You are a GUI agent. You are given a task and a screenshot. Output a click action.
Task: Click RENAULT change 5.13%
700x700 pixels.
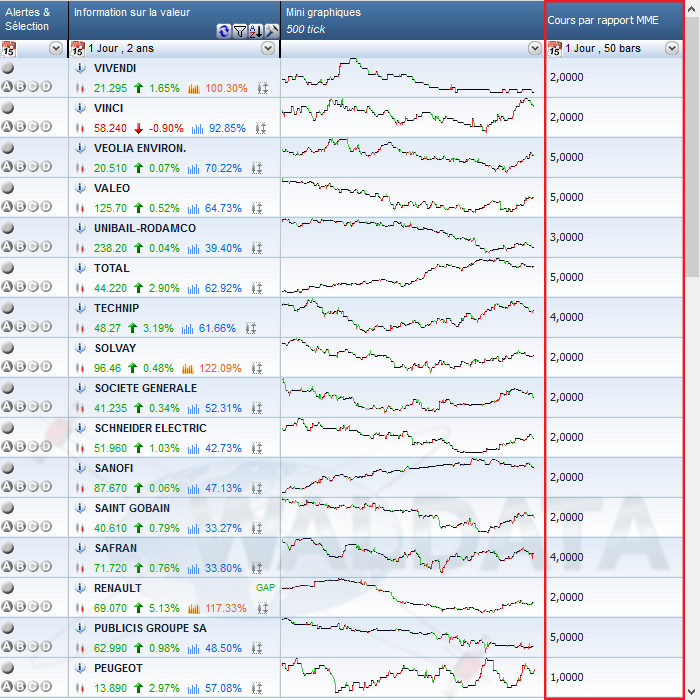pyautogui.click(x=164, y=608)
